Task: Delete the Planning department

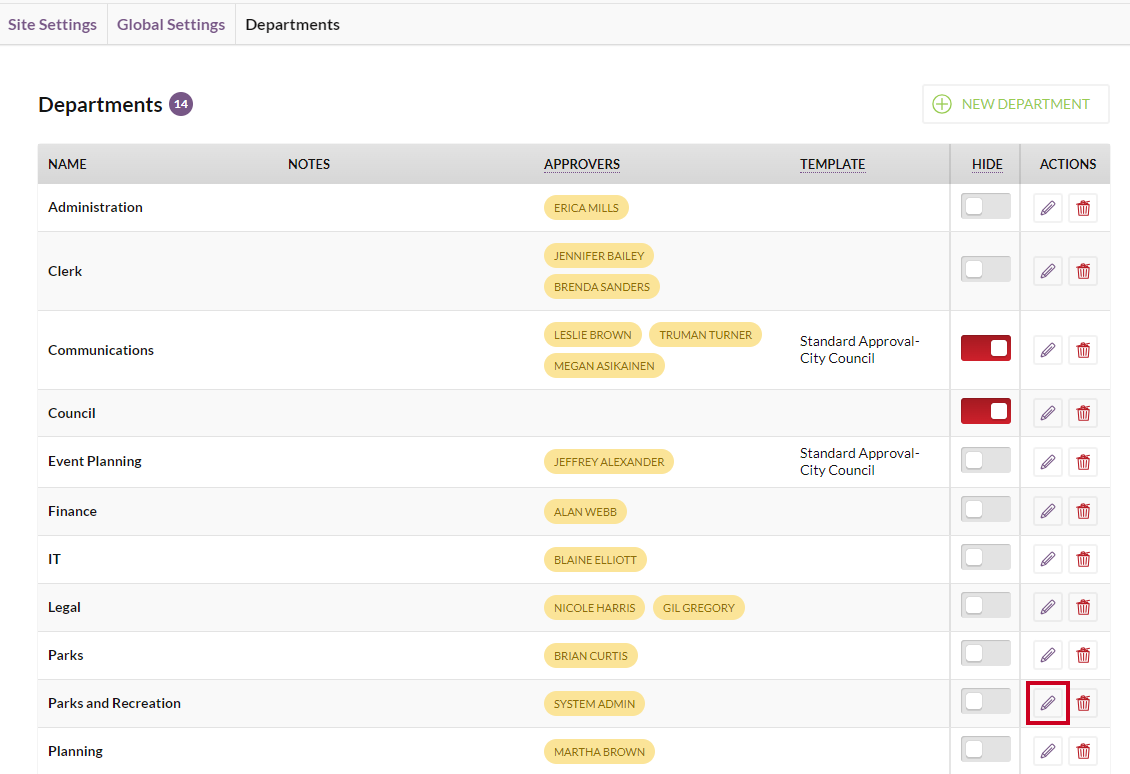Action: 1083,752
